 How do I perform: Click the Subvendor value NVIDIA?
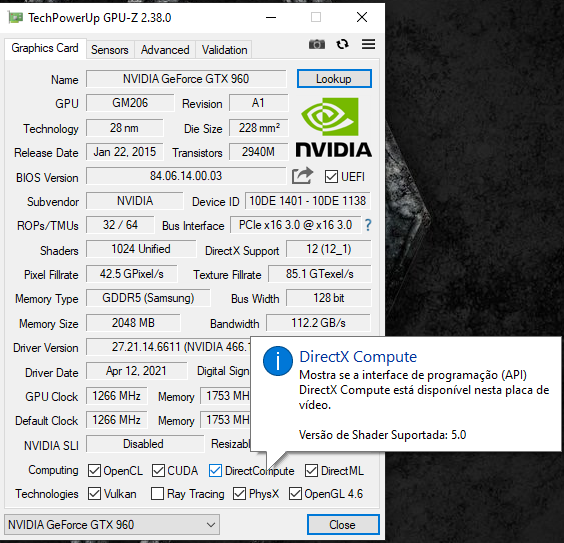coord(135,201)
